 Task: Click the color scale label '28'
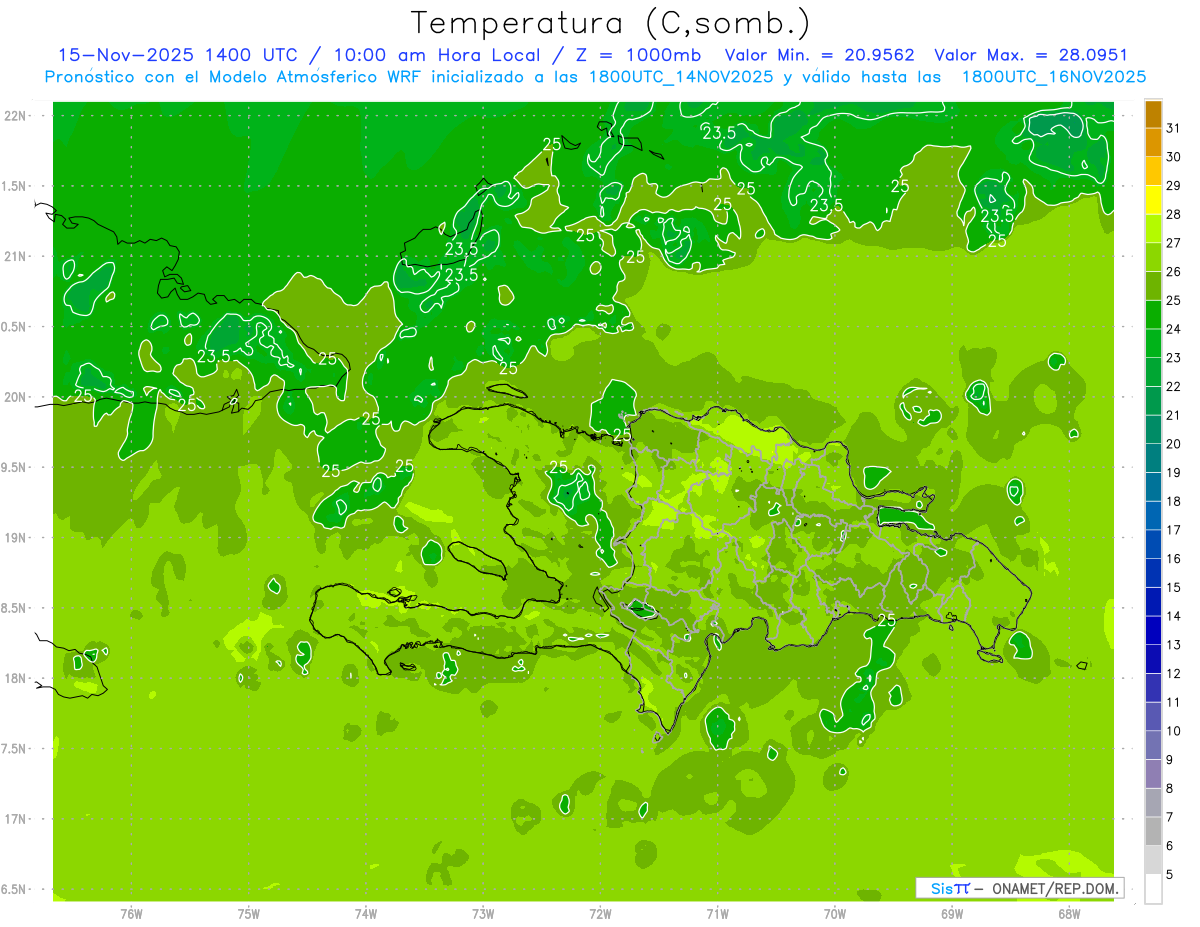pos(1174,214)
